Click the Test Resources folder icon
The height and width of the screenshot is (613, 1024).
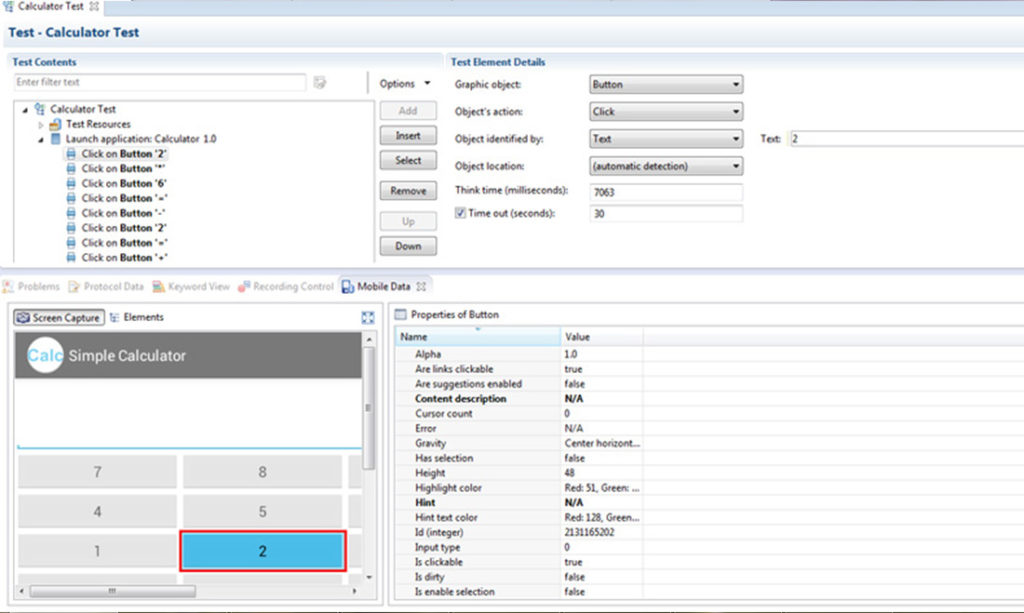(x=56, y=124)
